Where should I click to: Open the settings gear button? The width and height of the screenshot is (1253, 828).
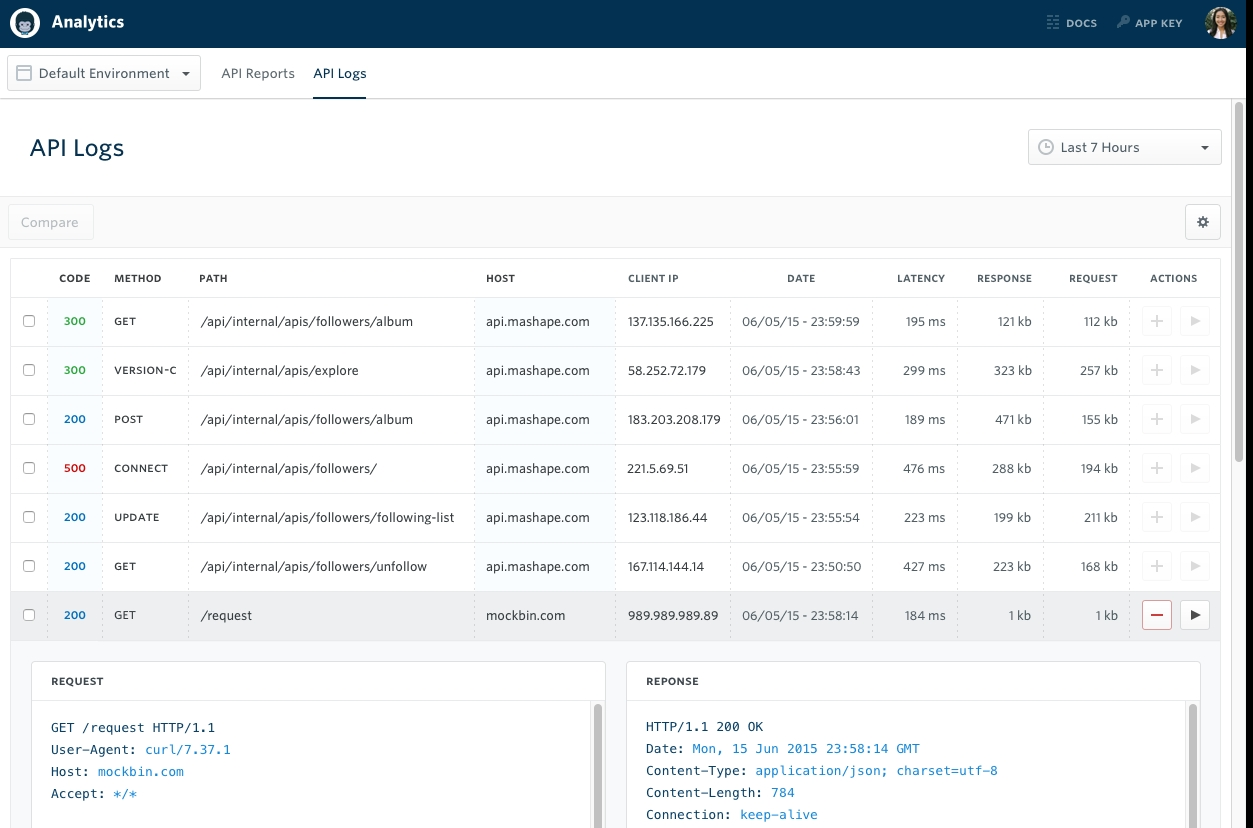point(1202,222)
